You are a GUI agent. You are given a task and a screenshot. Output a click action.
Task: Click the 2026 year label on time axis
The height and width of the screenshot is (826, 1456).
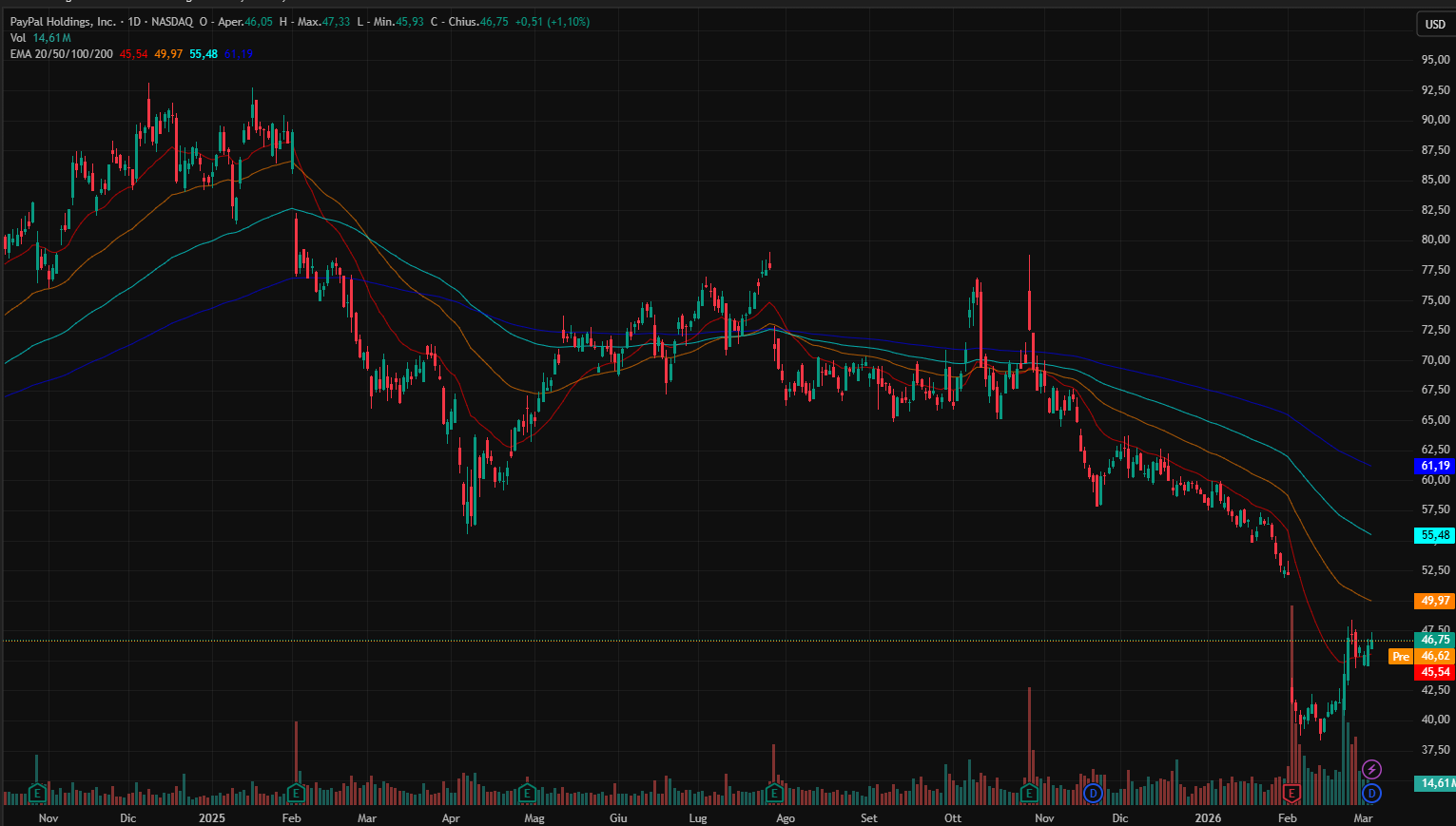pos(1208,818)
